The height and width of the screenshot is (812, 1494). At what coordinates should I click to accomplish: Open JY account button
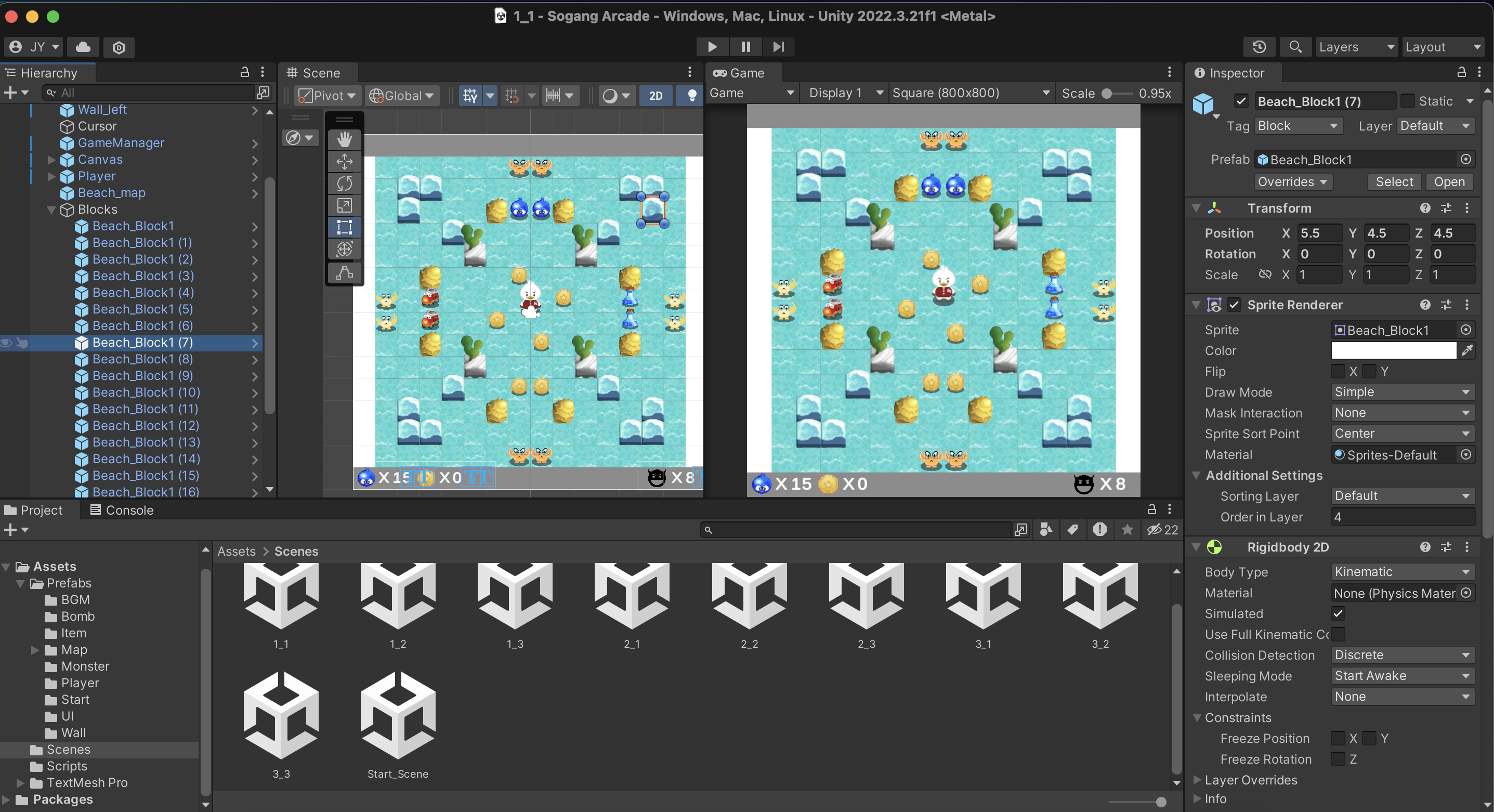coord(34,47)
